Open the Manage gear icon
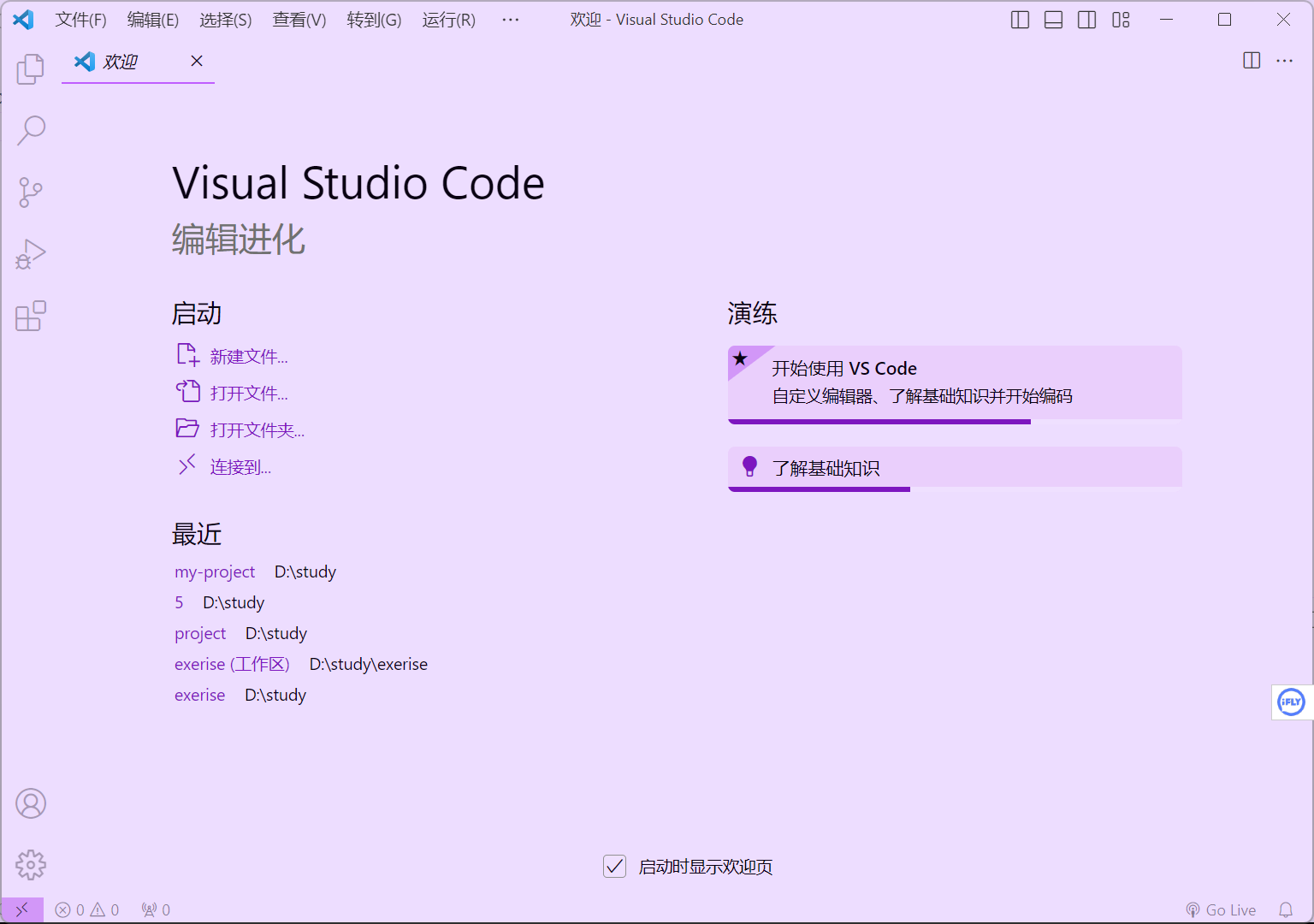 pyautogui.click(x=31, y=865)
